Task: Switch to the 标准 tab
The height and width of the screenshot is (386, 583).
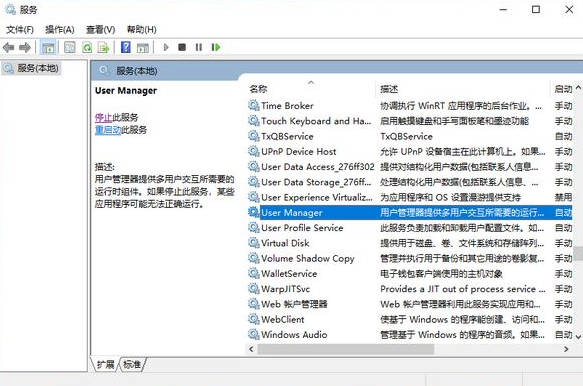Action: pos(132,364)
